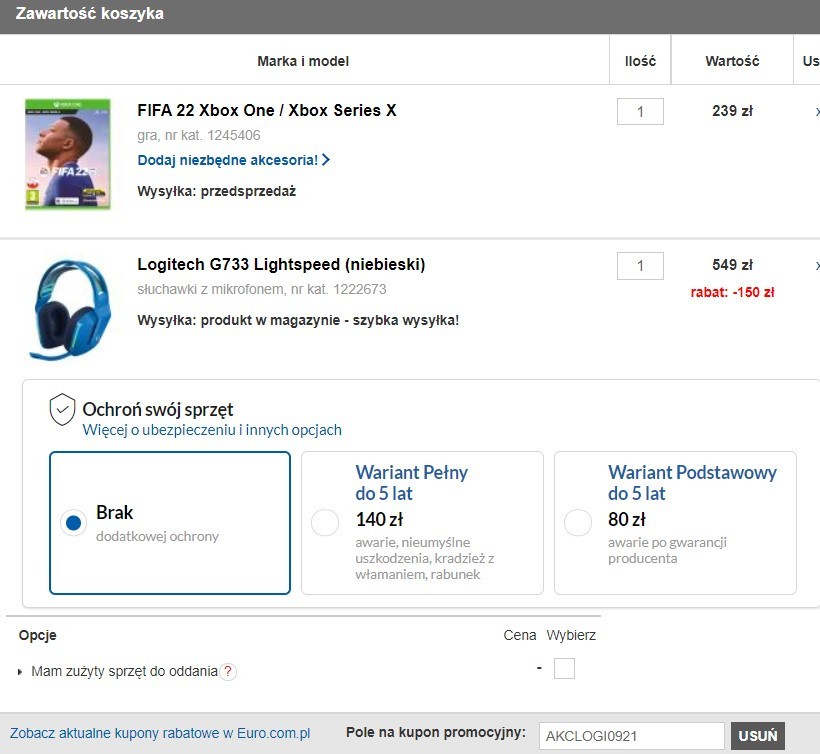Click the quantity field for FIFA 22
Screen dimensions: 820x754
click(640, 111)
